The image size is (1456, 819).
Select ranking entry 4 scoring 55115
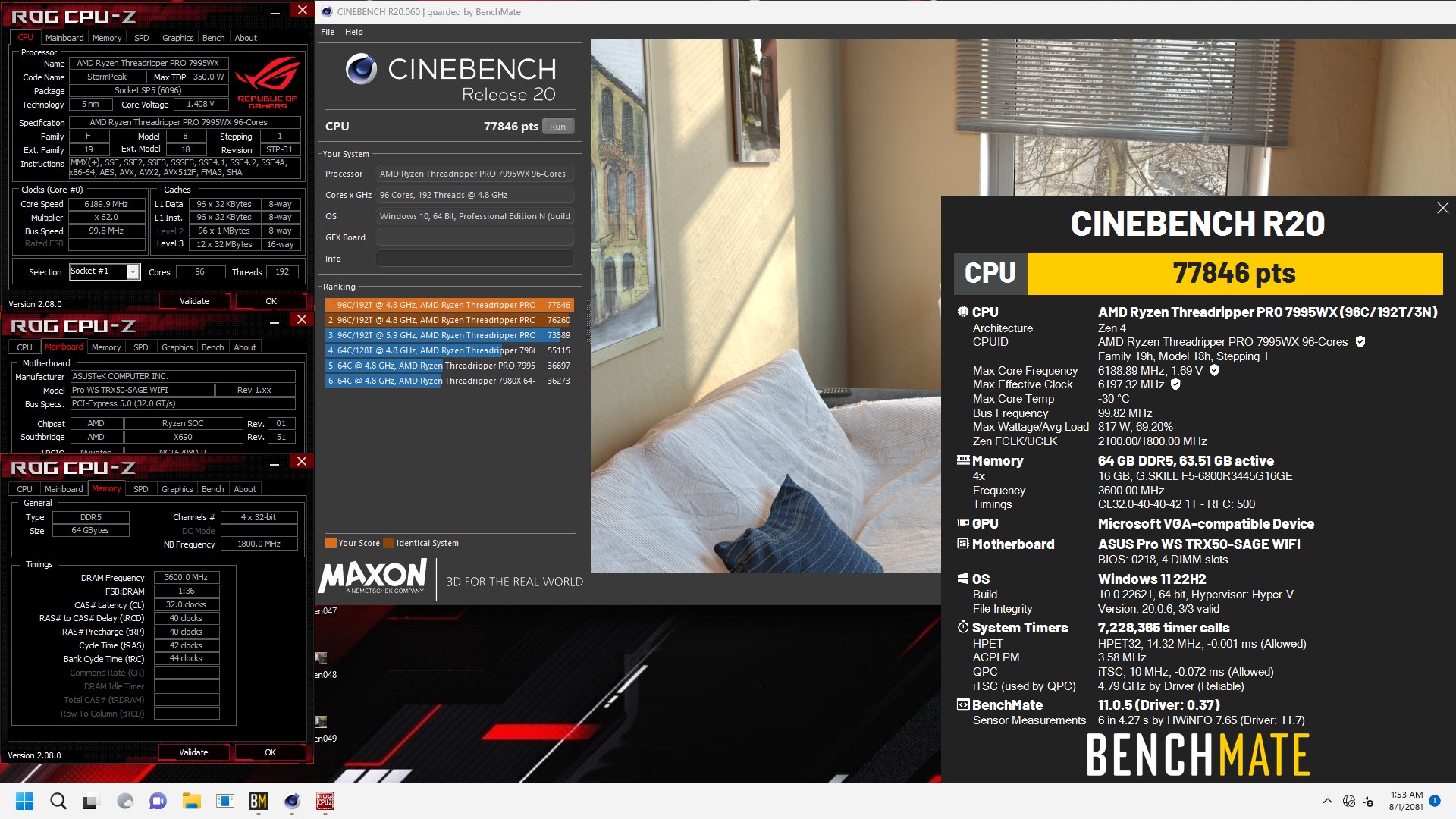click(449, 350)
